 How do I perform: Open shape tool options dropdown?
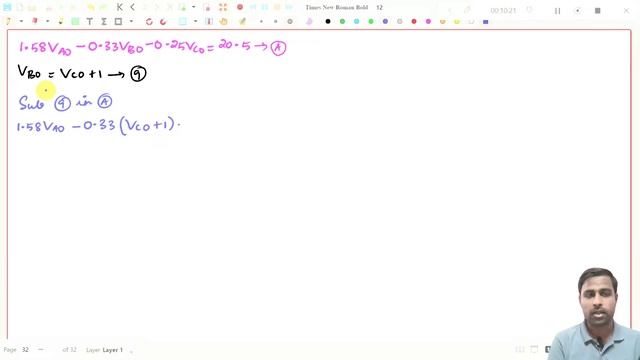pos(131,21)
